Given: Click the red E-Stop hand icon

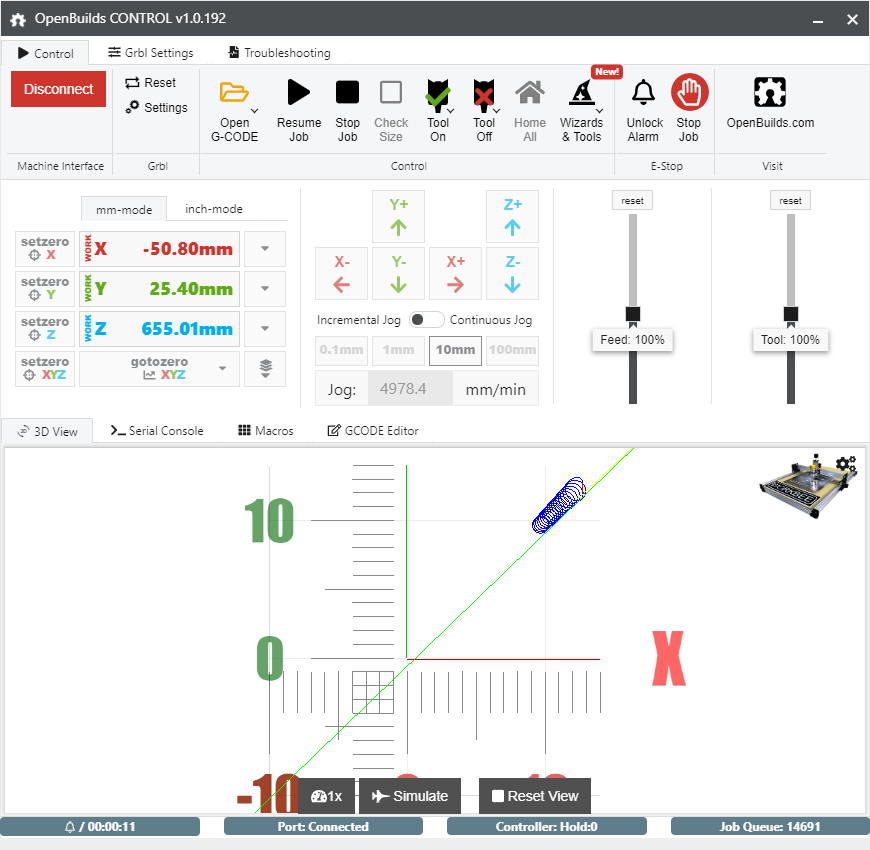Looking at the screenshot, I should pyautogui.click(x=689, y=93).
